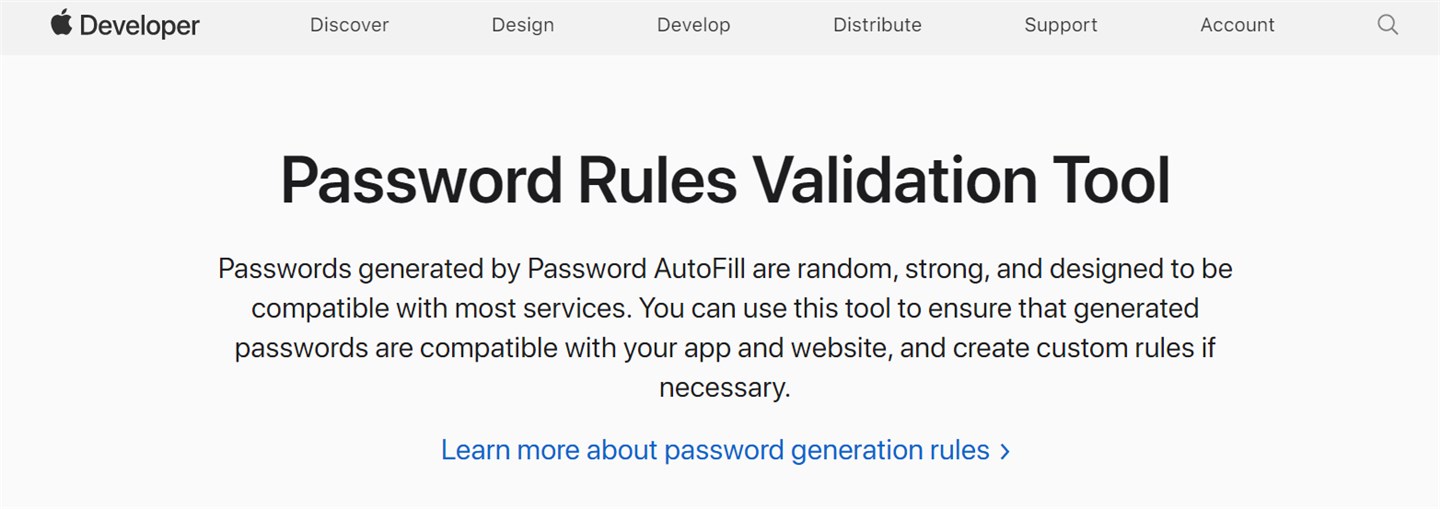This screenshot has width=1440, height=509.
Task: Click the word "Password" in the heading
Action: pyautogui.click(x=421, y=180)
